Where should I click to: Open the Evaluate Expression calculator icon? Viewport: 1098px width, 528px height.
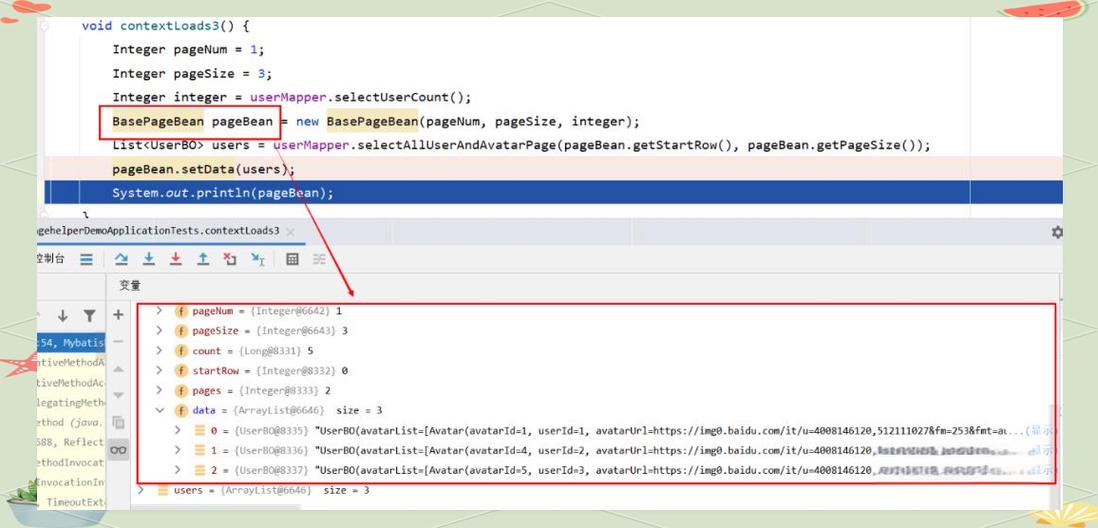coord(293,259)
